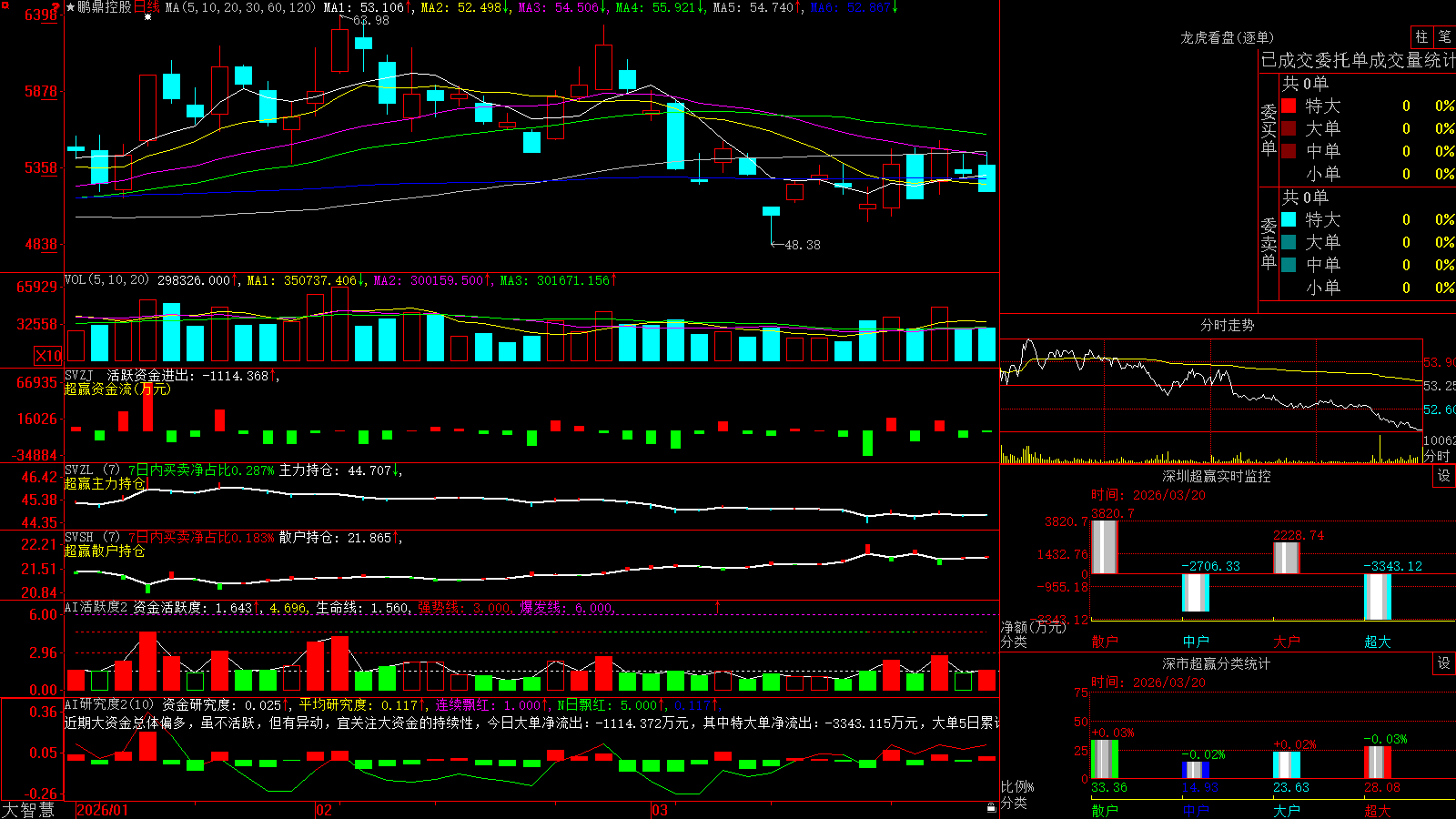The height and width of the screenshot is (819, 1456).
Task: Click the MA(5,10,20,30,60,120) indicator label
Action: (x=241, y=7)
